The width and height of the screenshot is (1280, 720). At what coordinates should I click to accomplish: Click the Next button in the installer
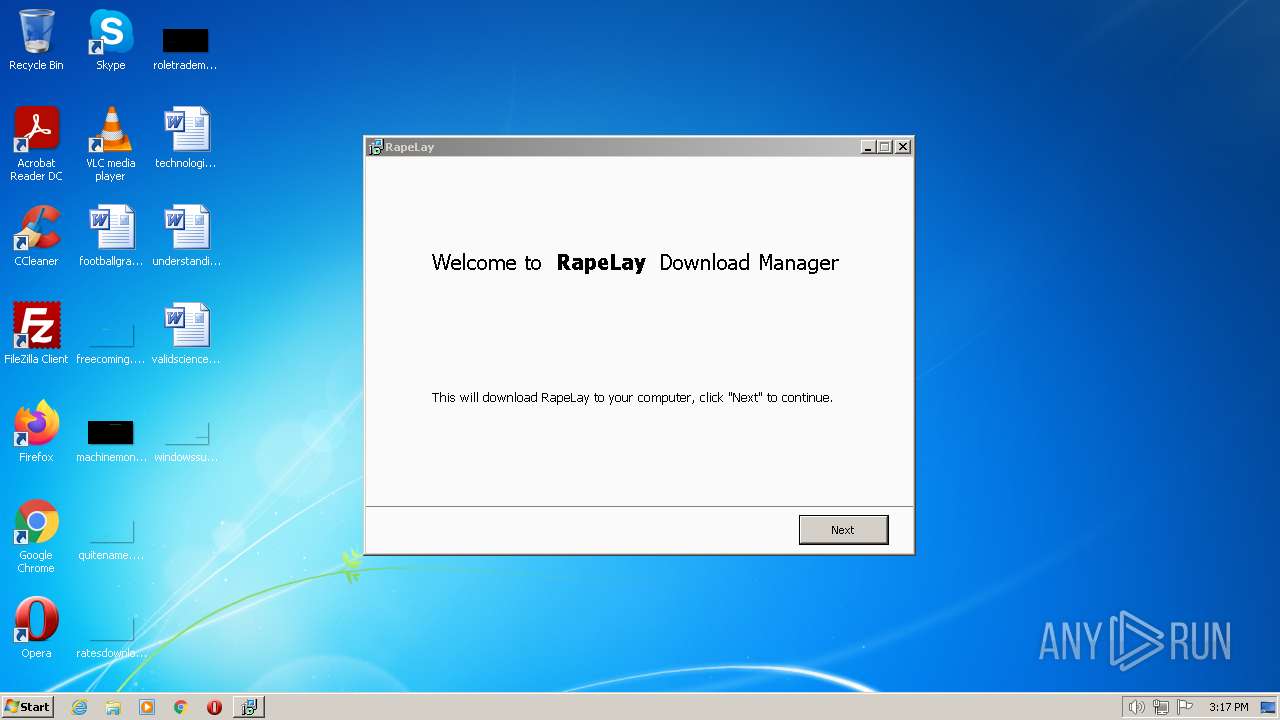843,530
